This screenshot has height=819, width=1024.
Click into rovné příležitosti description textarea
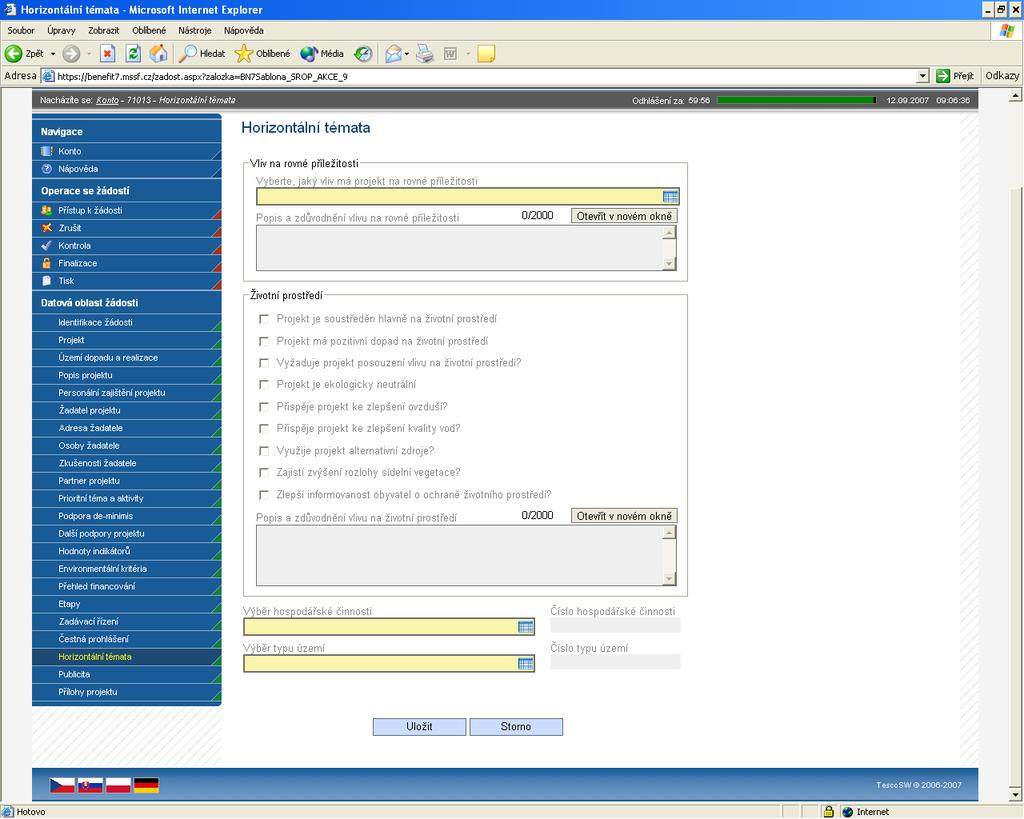[x=460, y=248]
